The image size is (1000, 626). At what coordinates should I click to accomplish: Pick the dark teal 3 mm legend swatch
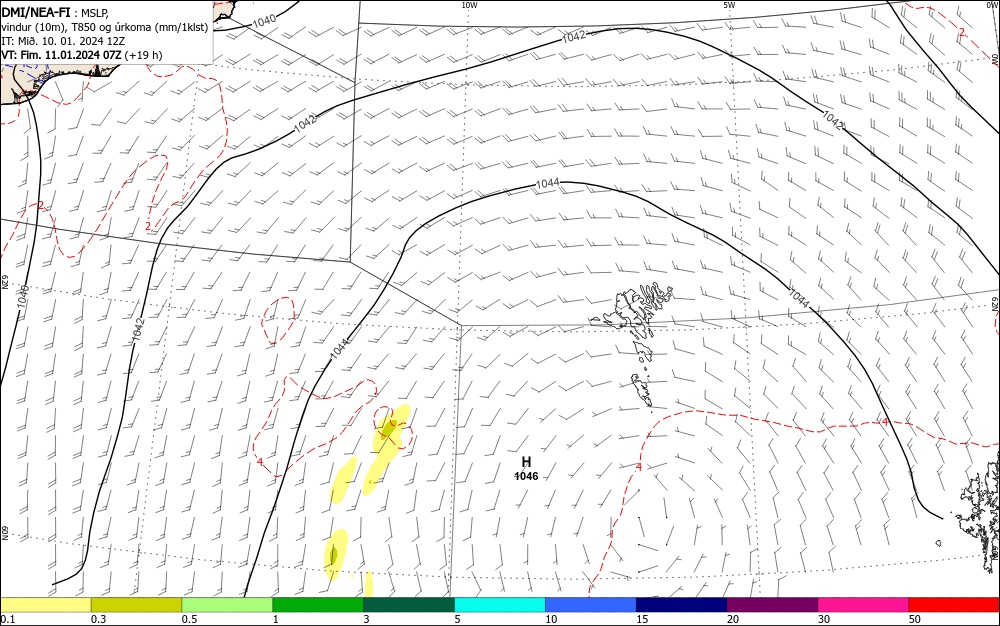(x=409, y=605)
